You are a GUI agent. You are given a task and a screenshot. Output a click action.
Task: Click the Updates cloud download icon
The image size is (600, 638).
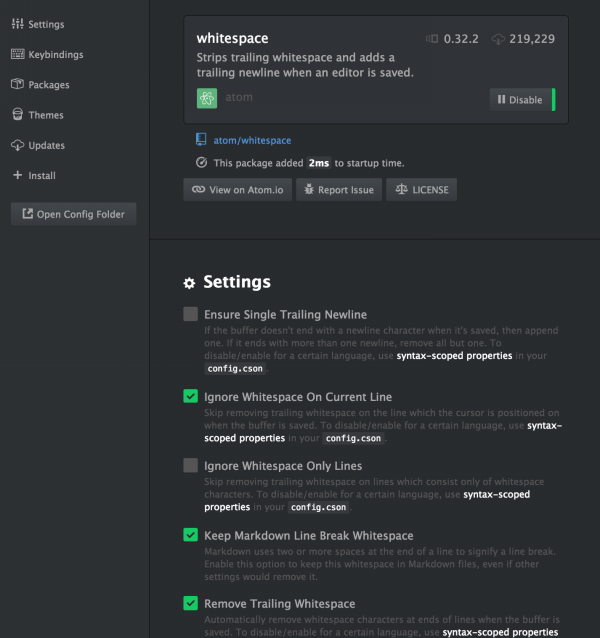click(17, 145)
